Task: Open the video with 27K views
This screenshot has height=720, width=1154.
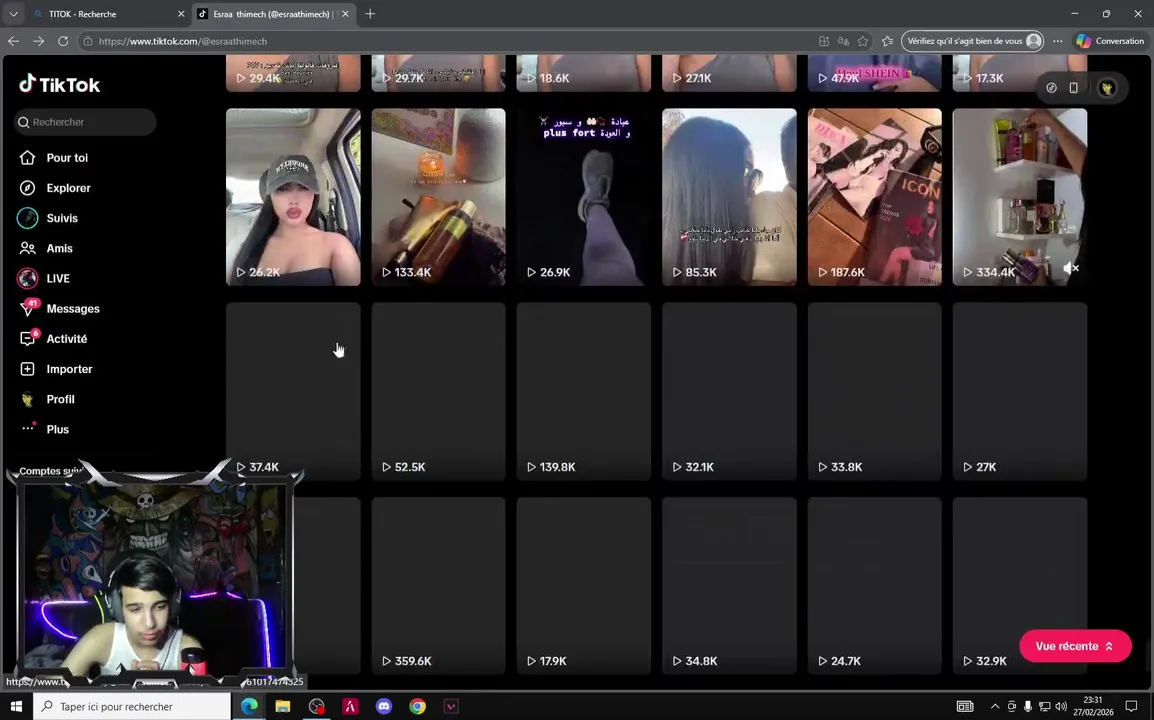Action: pos(1019,391)
